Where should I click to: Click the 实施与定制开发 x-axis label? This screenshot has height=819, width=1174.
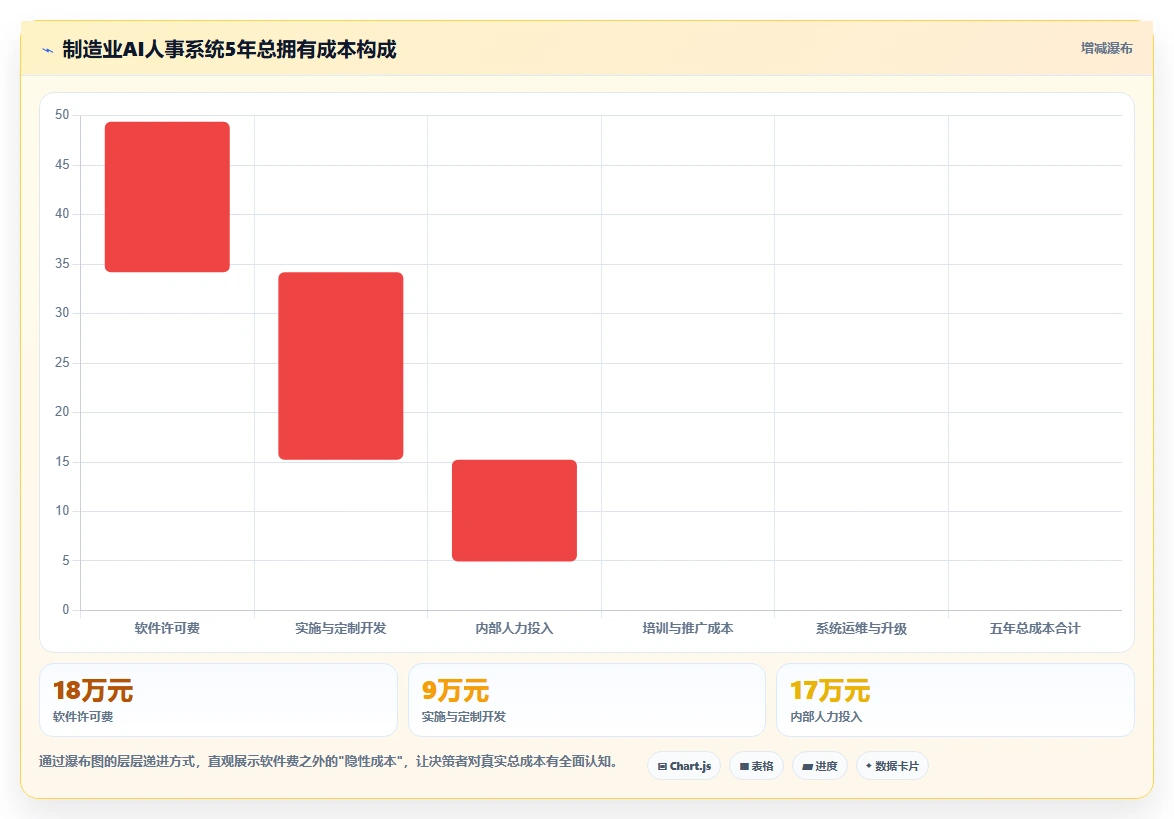pos(341,628)
